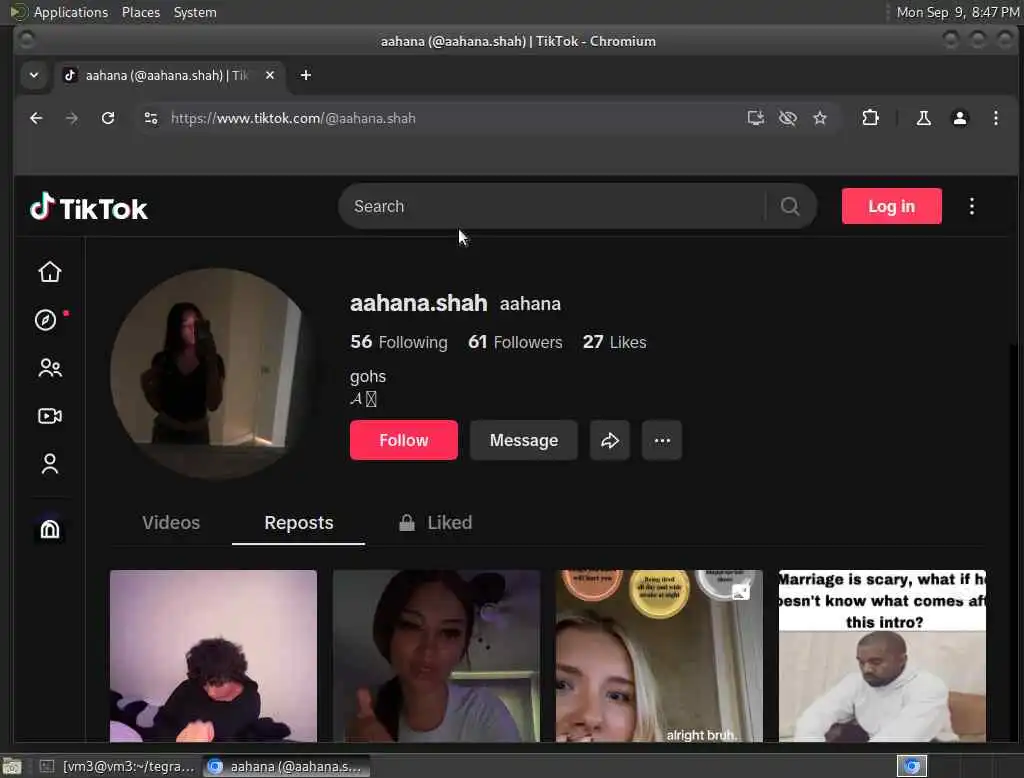Open the Following people icon in sidebar
Image resolution: width=1024 pixels, height=778 pixels.
[x=50, y=368]
